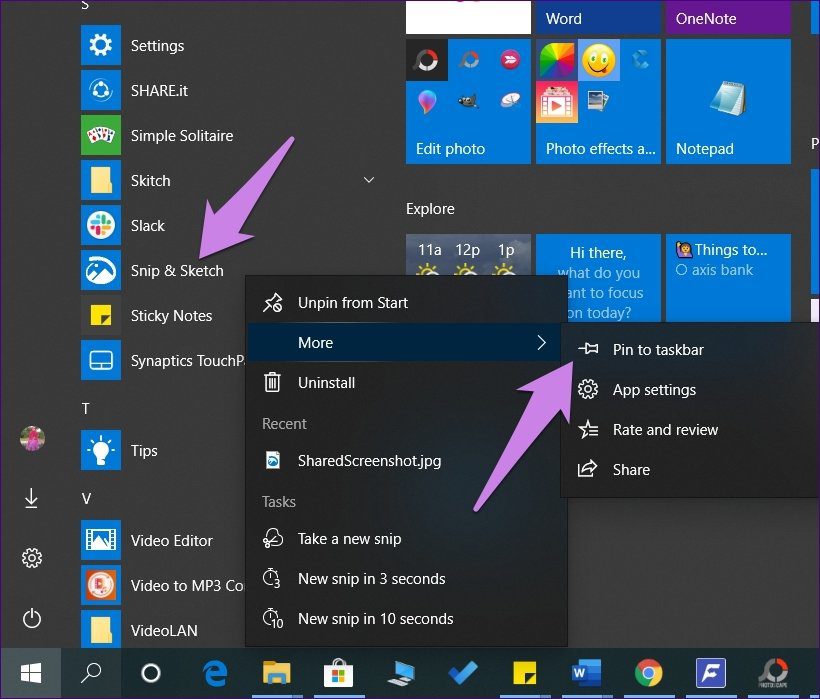Click the smiley face icon in Photo effects tile

(x=599, y=60)
